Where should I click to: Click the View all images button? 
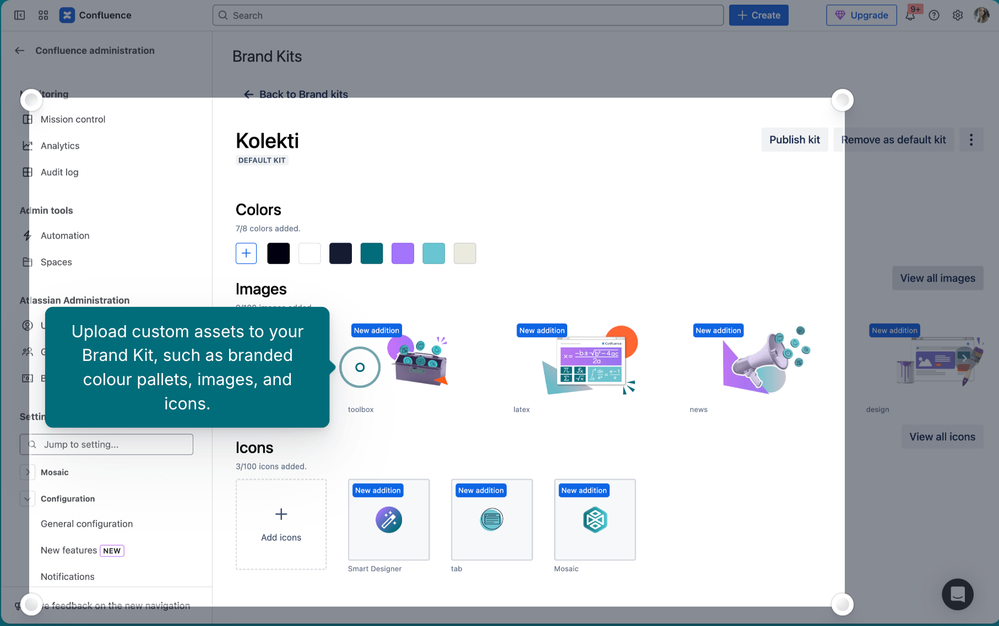(x=938, y=278)
